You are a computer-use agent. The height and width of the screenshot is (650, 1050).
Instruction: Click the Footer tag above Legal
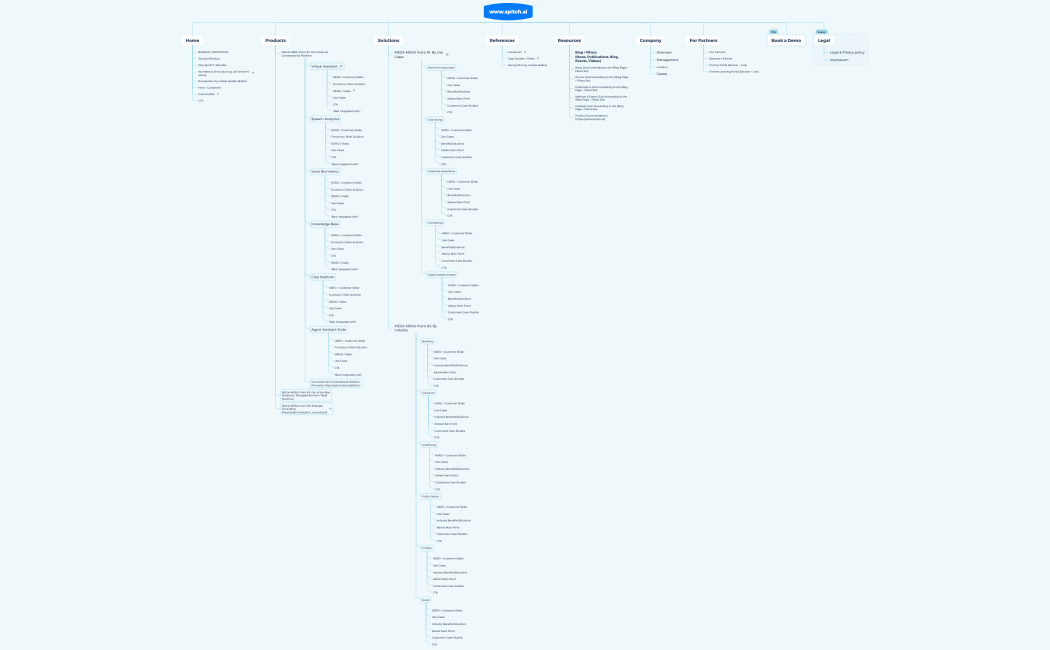[x=821, y=32]
